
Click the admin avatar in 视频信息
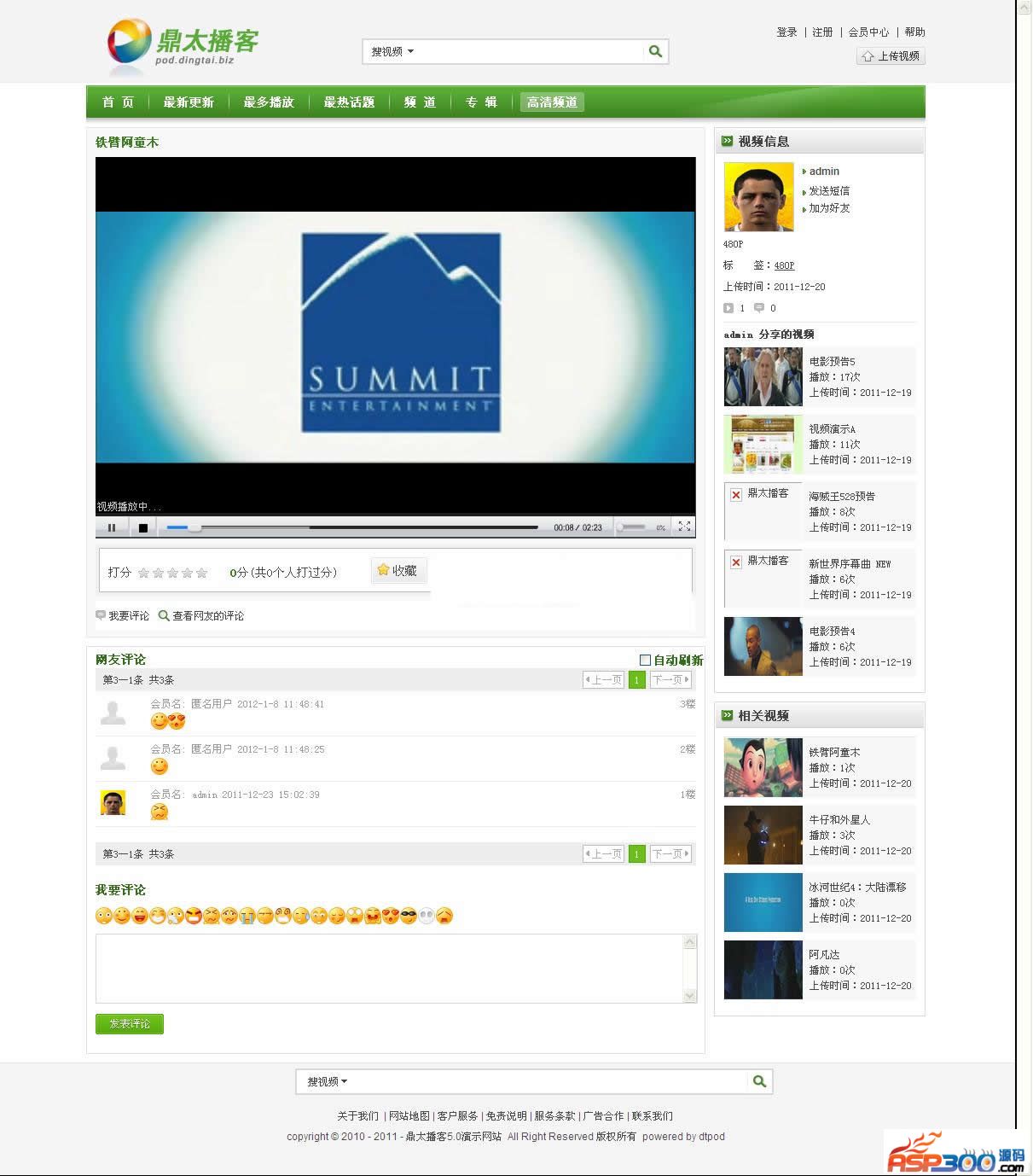click(759, 197)
